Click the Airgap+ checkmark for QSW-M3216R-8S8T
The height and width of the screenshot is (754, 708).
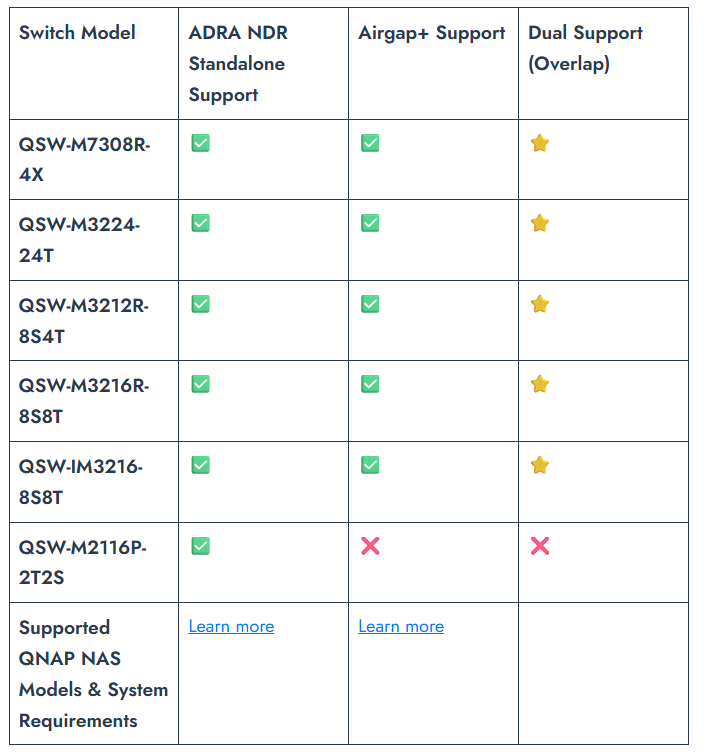pos(370,384)
